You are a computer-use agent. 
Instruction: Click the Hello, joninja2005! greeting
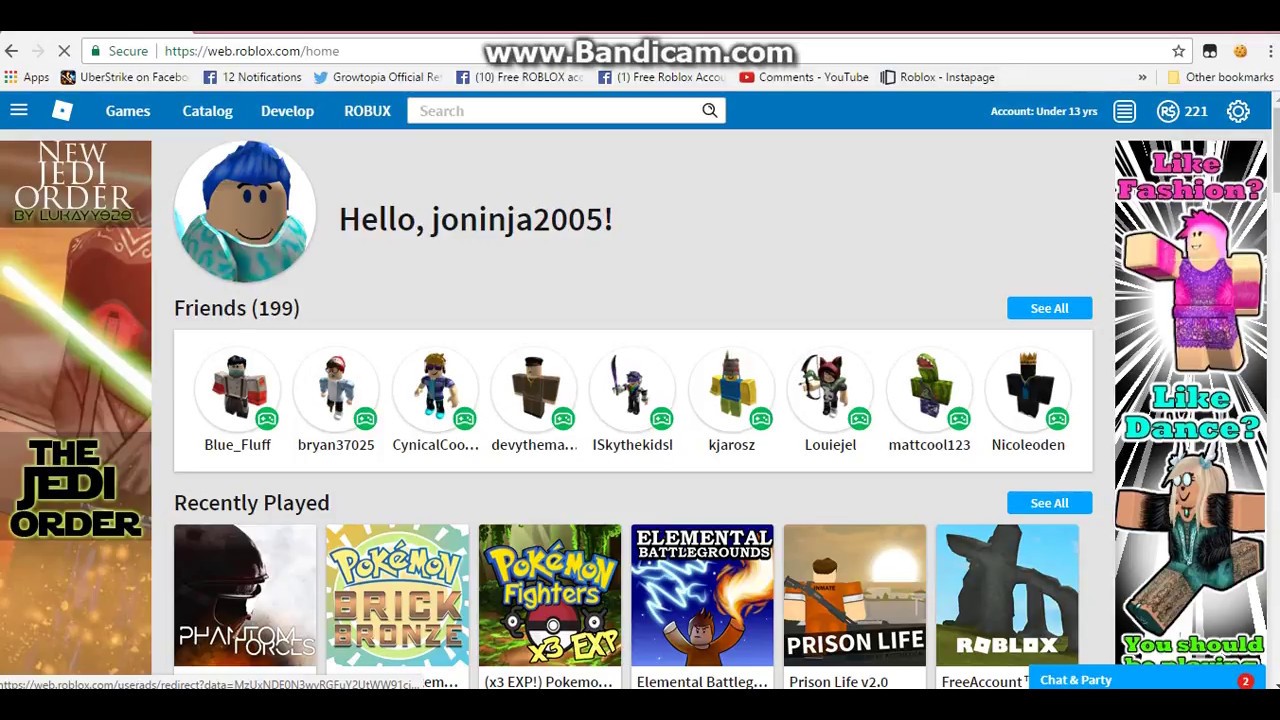pos(476,219)
